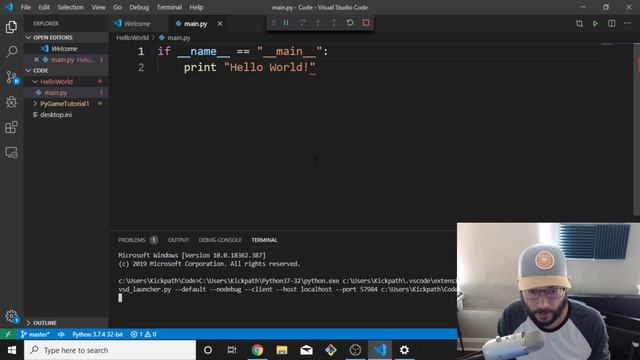Click the Step Into debug button
The image size is (640, 360).
[318, 23]
